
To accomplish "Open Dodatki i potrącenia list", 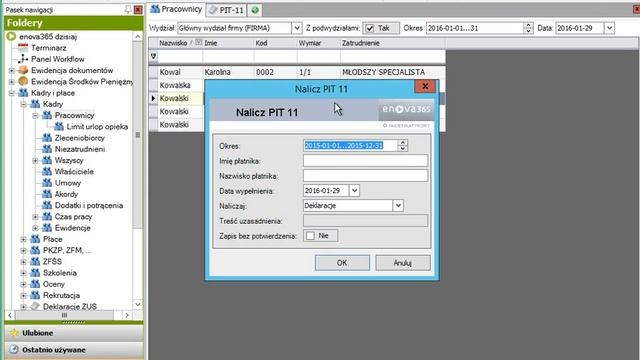I will (x=89, y=205).
